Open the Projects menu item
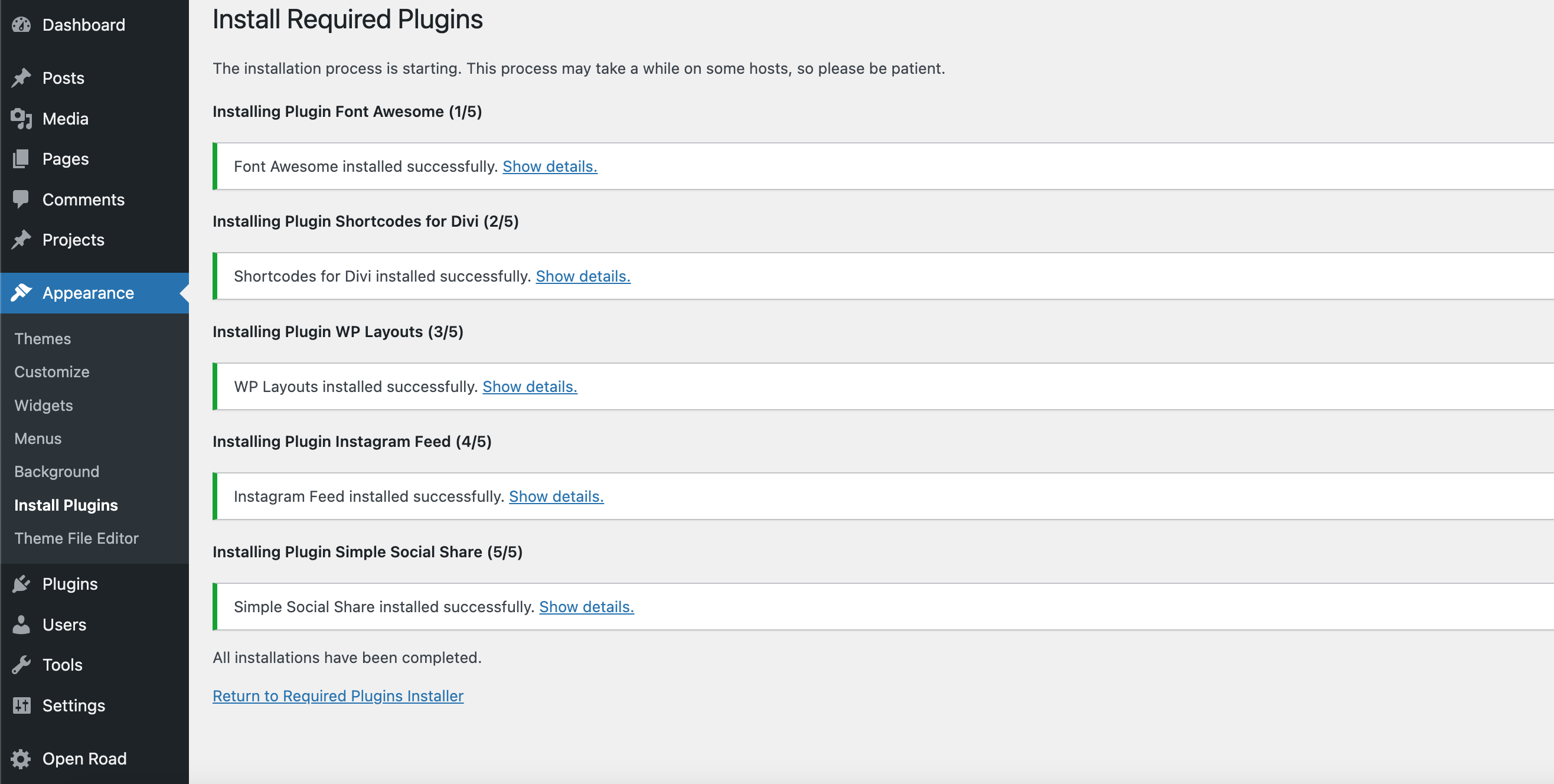This screenshot has width=1554, height=784. coord(94,240)
